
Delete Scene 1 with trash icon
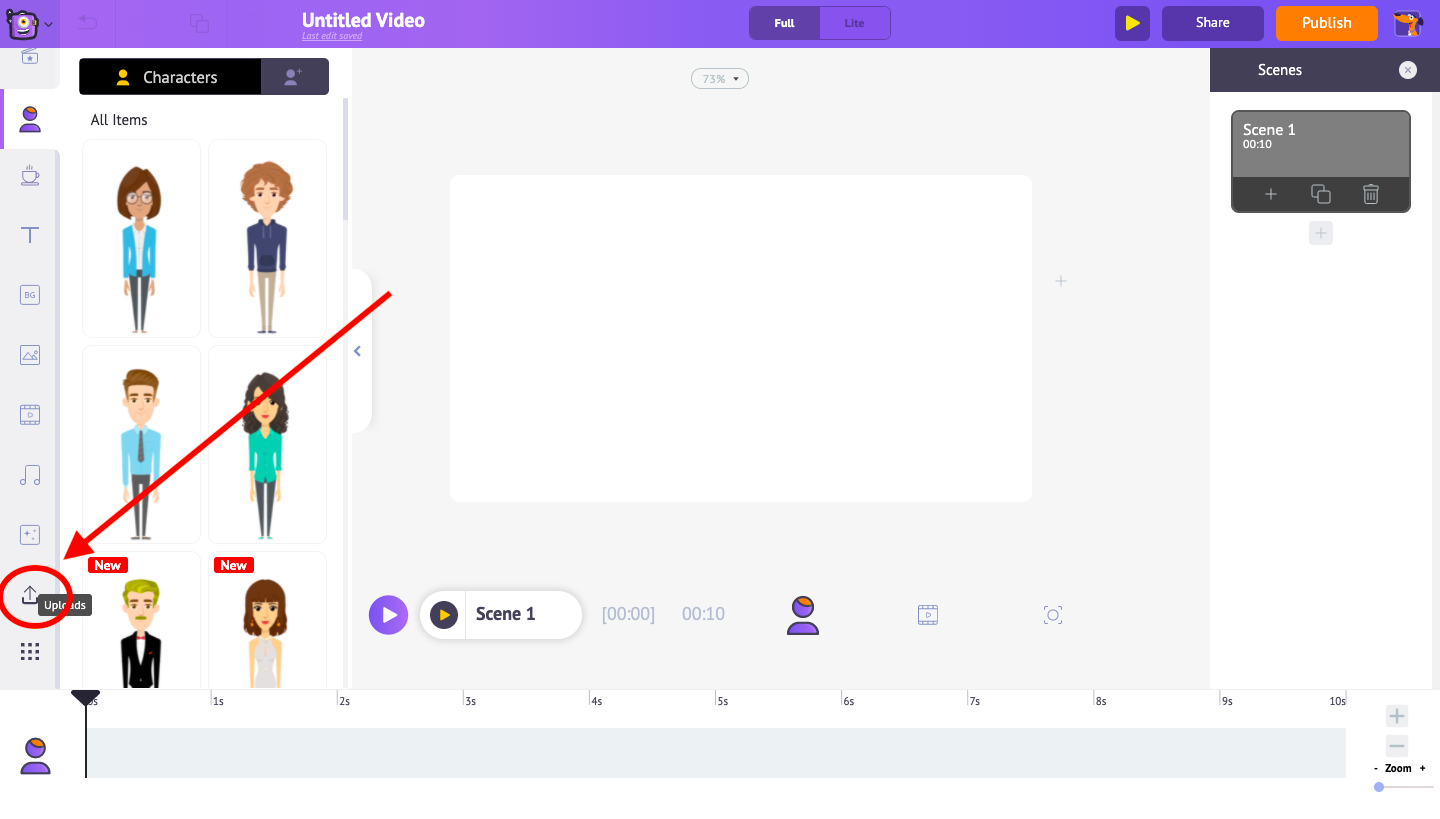tap(1370, 194)
